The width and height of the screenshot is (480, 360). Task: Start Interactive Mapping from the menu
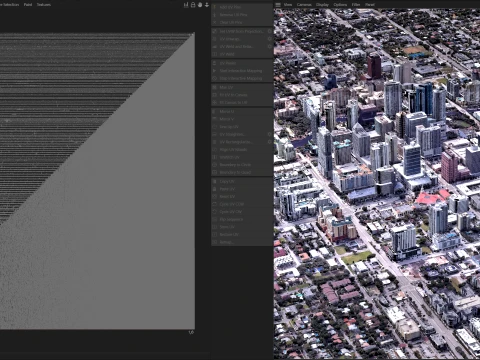(x=242, y=71)
